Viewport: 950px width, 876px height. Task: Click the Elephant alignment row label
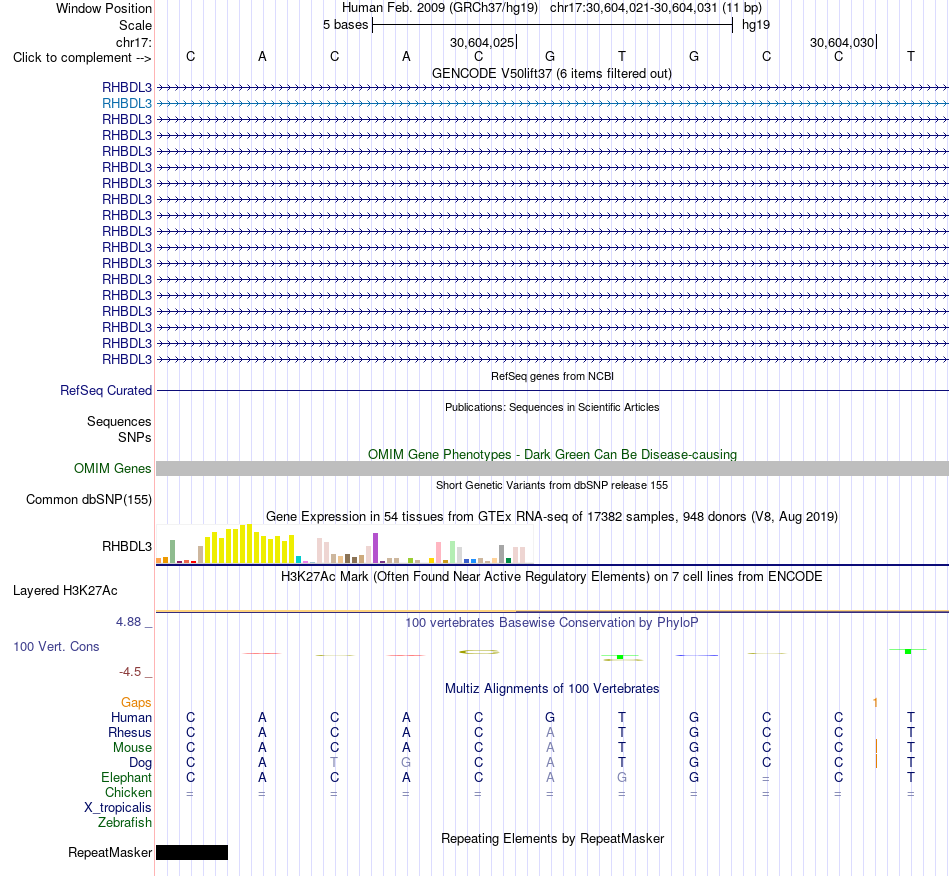[x=126, y=777]
